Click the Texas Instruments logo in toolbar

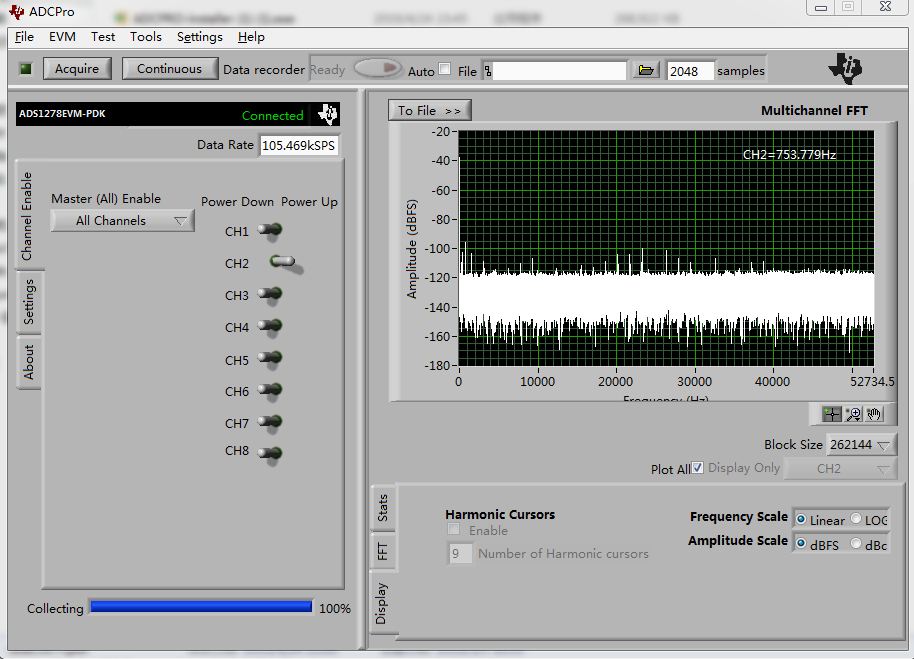[x=845, y=69]
